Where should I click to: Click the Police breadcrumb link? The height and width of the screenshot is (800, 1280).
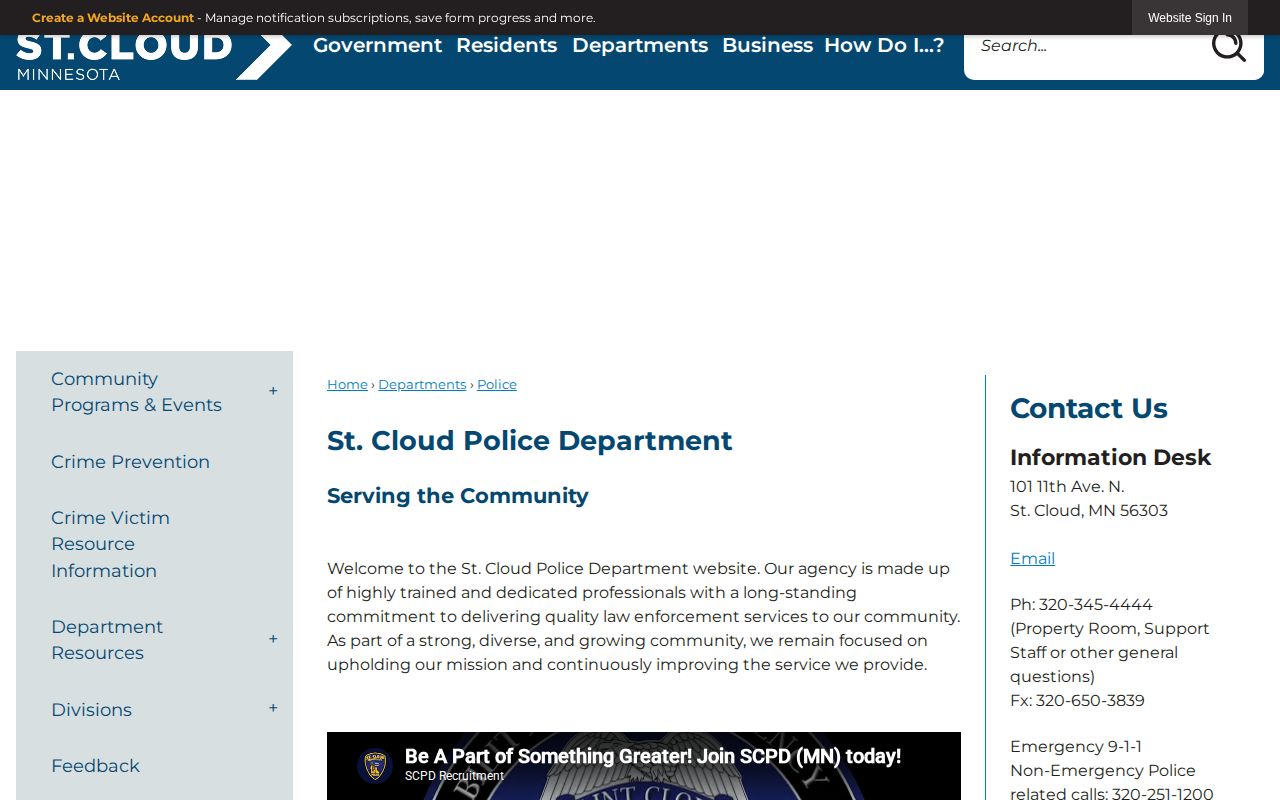click(497, 385)
